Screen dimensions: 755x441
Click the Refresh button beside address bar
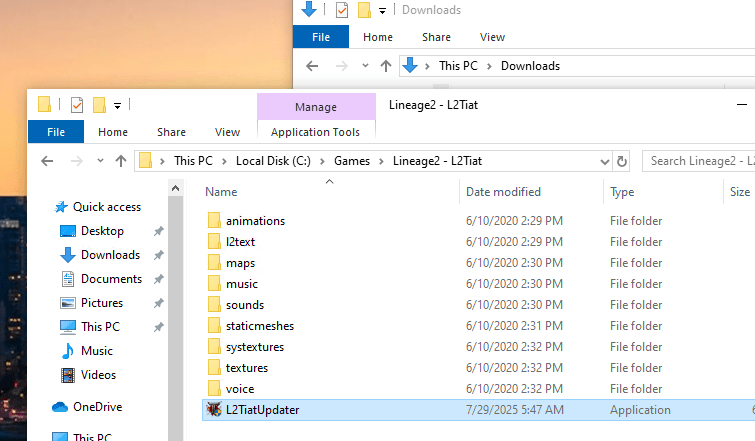(x=622, y=161)
